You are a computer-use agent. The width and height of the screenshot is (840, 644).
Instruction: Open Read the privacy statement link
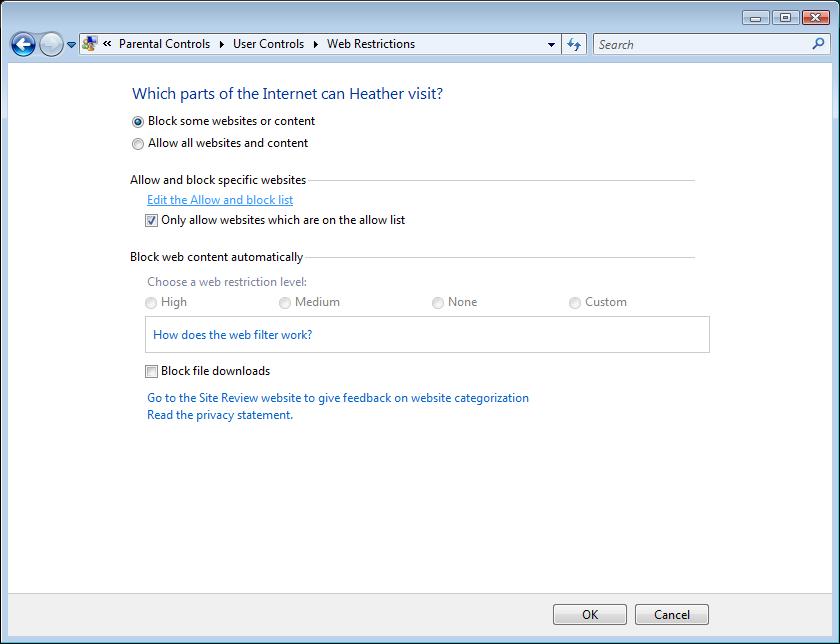pos(220,415)
